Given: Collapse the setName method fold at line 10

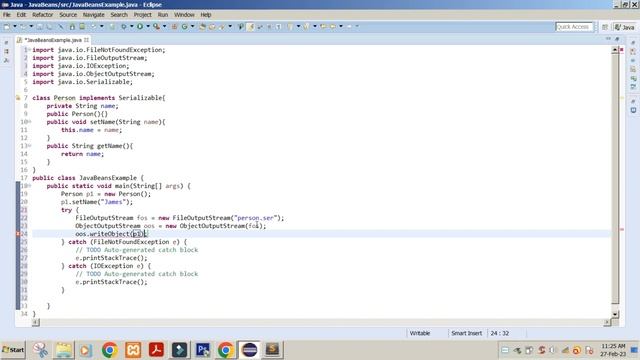Looking at the screenshot, I should pyautogui.click(x=29, y=122).
